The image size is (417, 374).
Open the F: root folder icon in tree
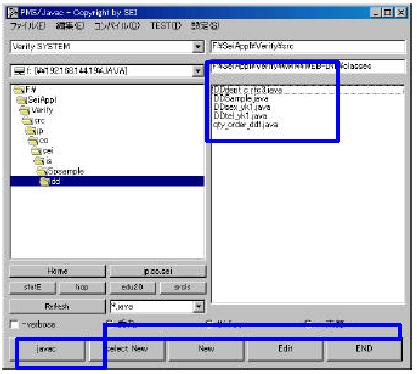(x=19, y=90)
